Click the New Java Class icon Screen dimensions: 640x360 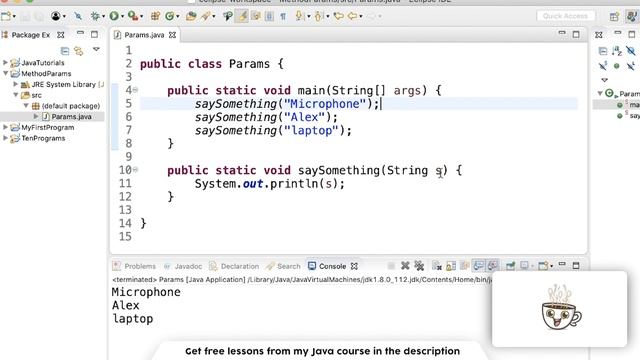pyautogui.click(x=169, y=16)
